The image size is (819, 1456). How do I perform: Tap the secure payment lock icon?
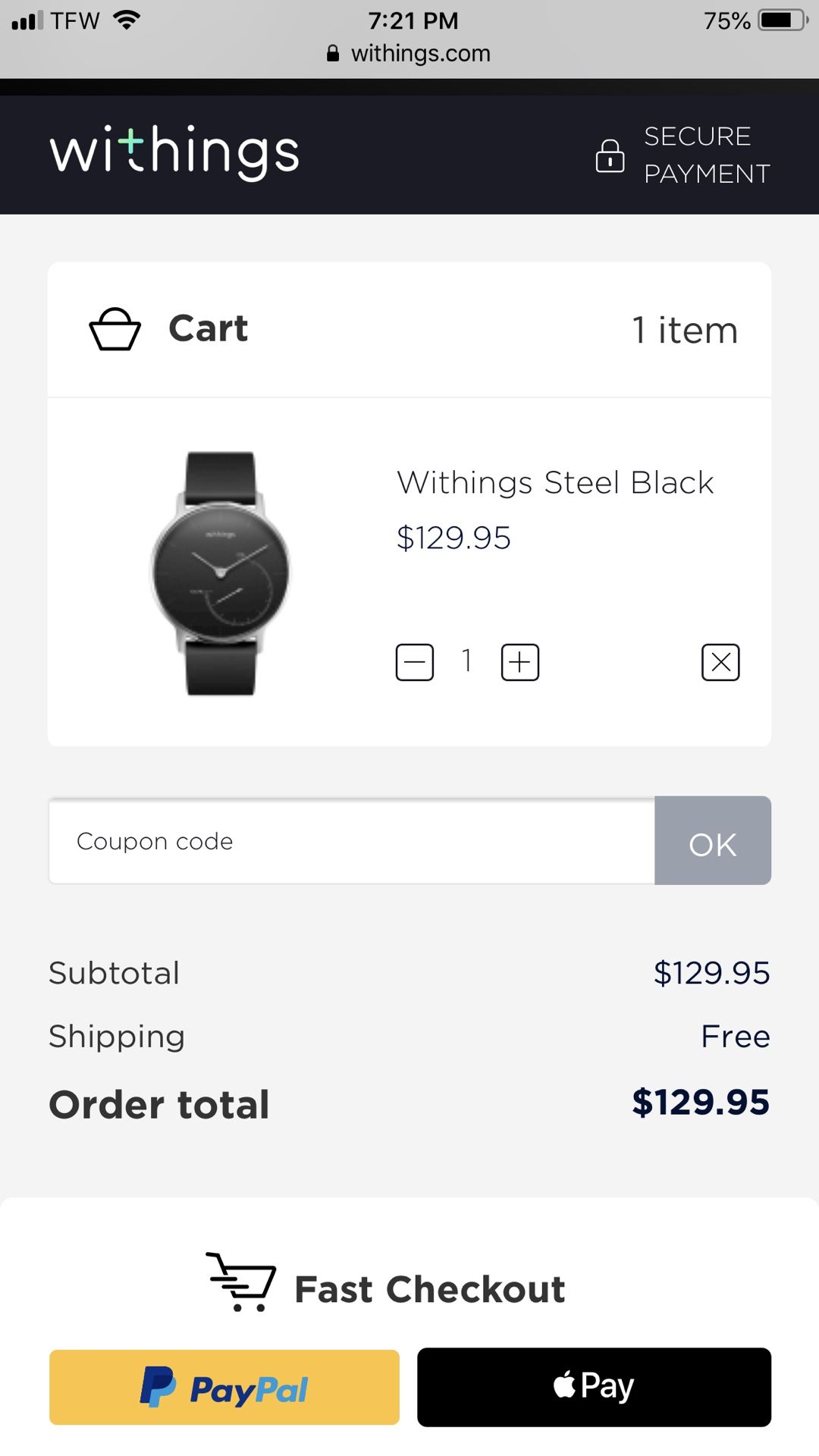610,155
